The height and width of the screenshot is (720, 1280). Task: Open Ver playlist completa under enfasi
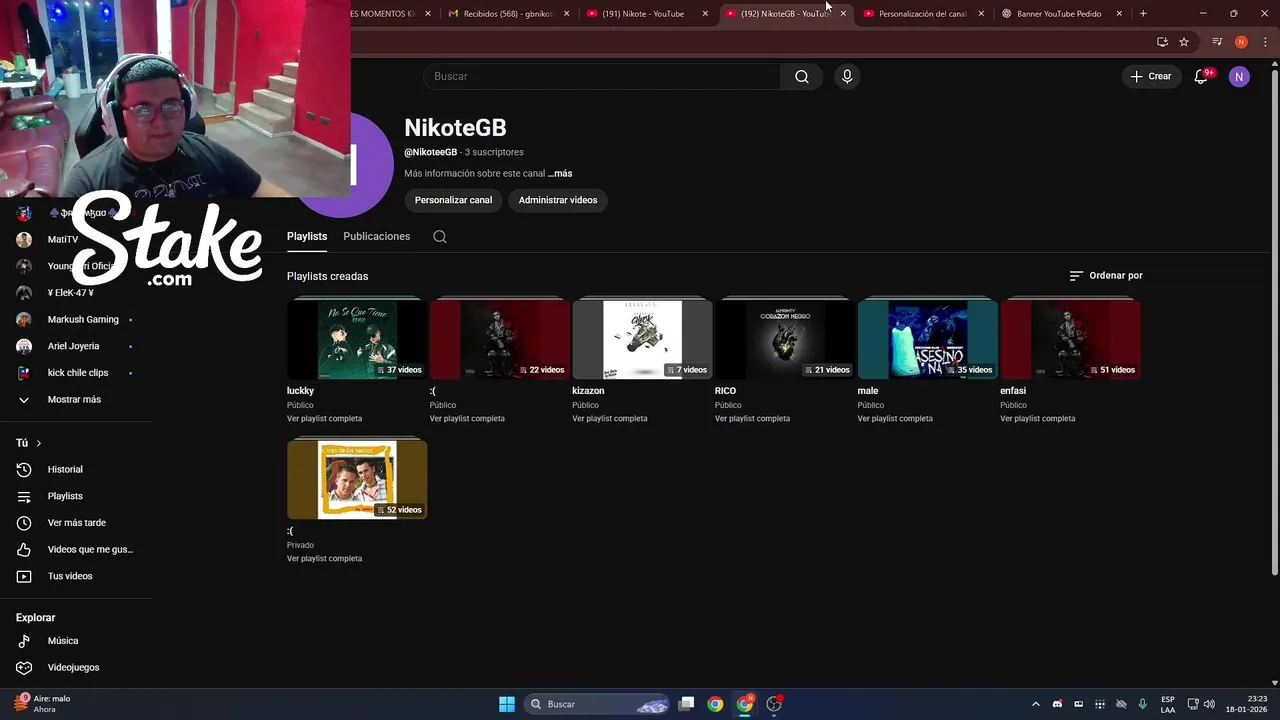(1038, 419)
